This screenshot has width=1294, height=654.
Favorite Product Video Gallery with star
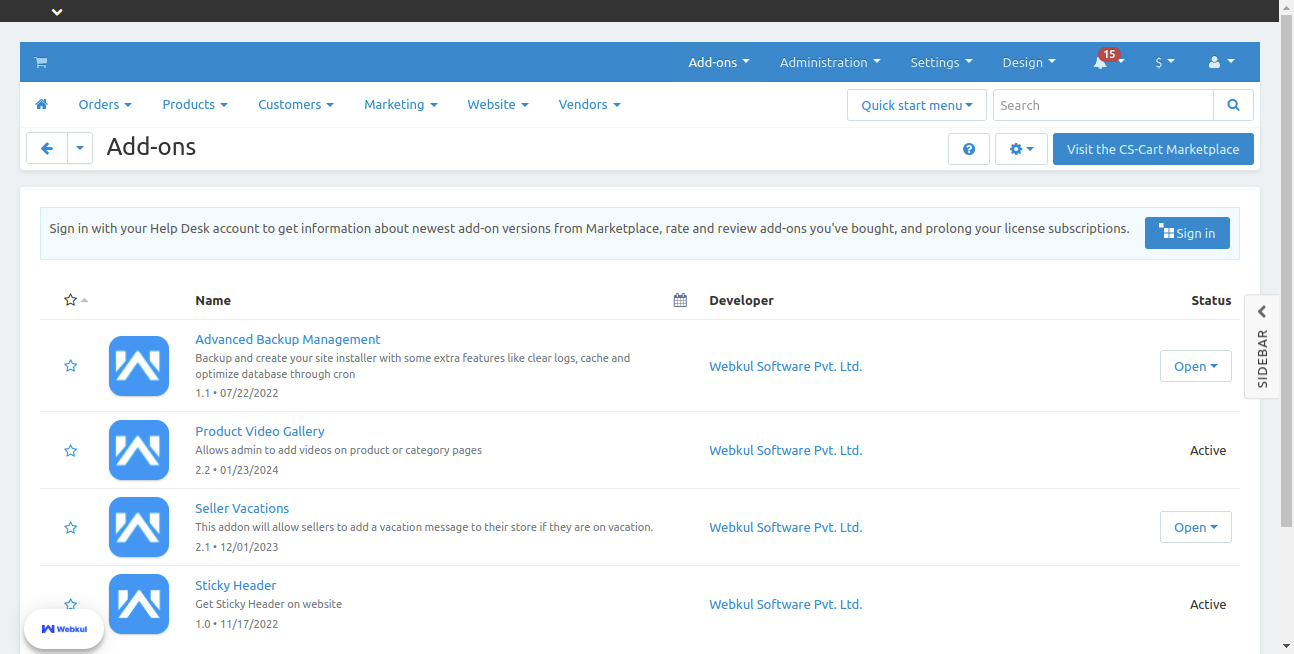pyautogui.click(x=70, y=450)
